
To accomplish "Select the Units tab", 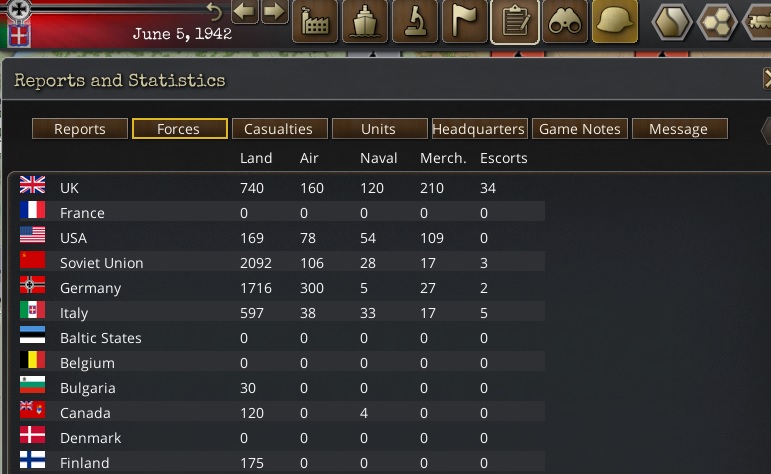I will [x=378, y=129].
